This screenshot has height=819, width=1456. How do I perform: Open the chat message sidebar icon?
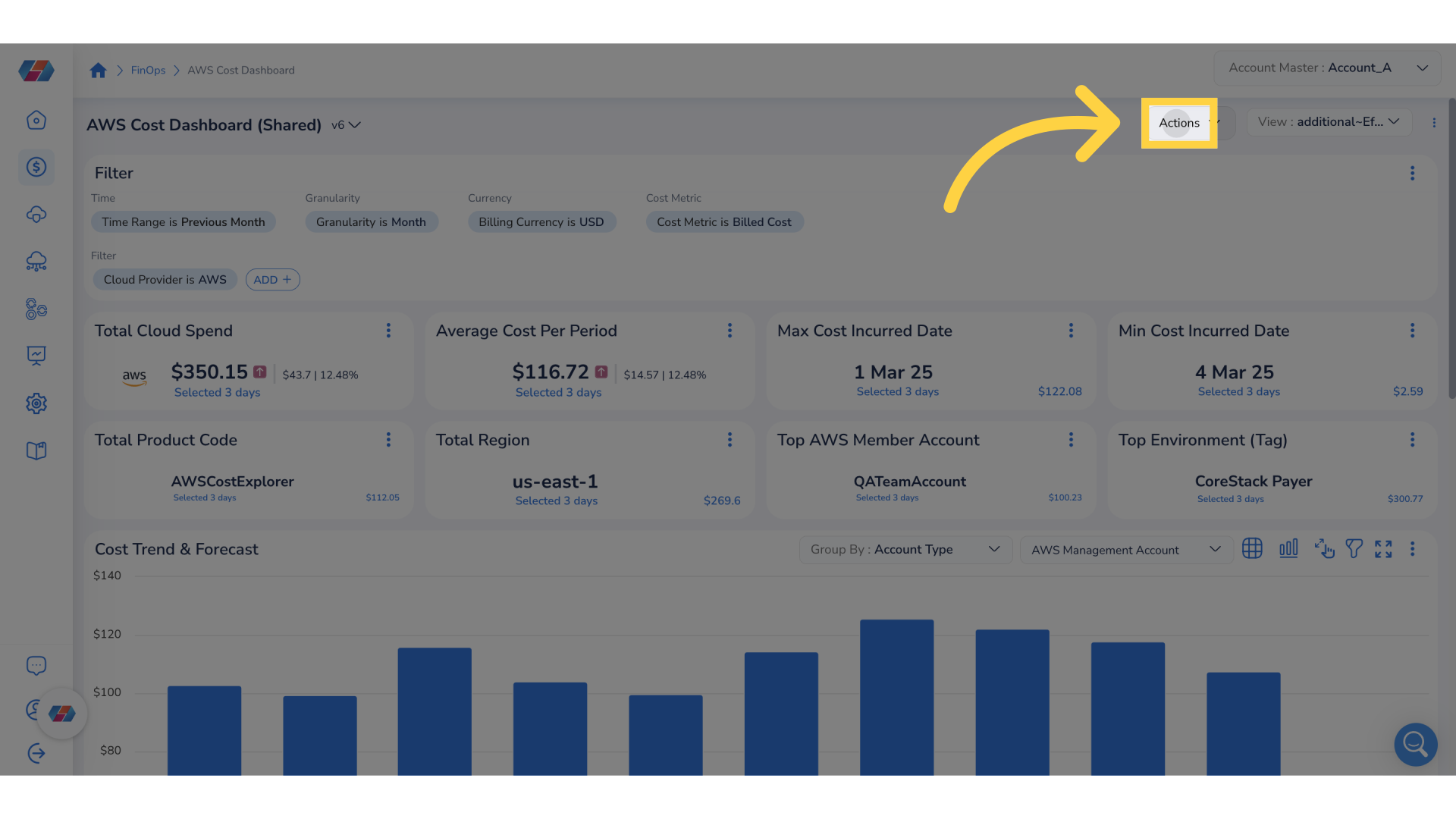pyautogui.click(x=36, y=665)
